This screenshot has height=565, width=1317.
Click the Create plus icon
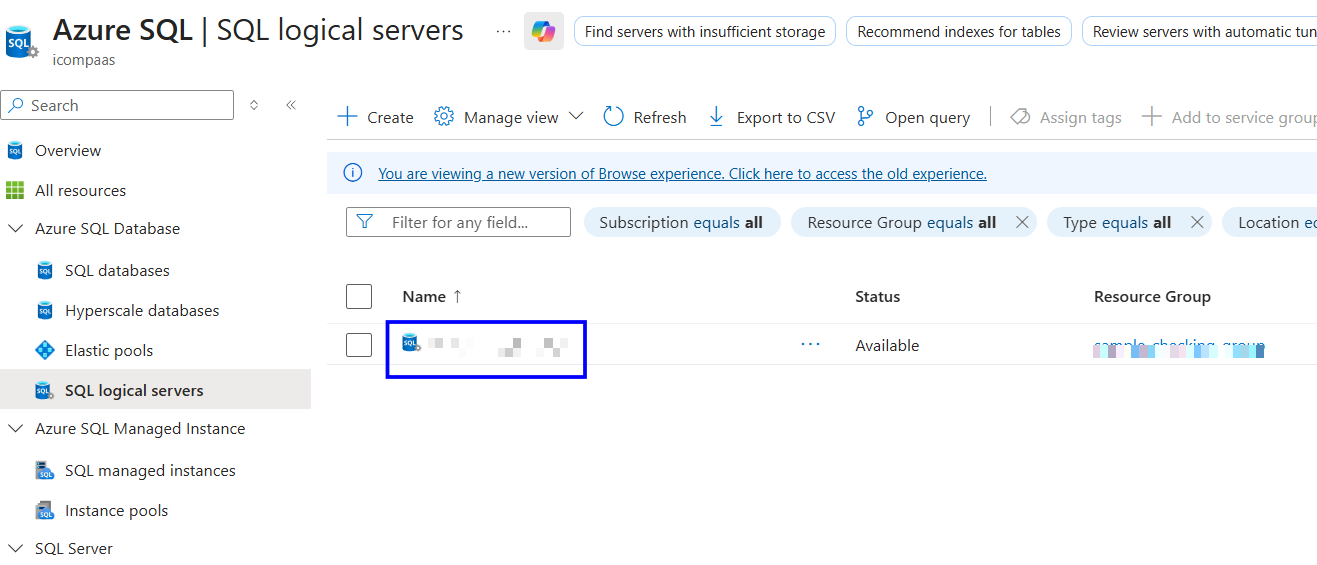pyautogui.click(x=347, y=117)
